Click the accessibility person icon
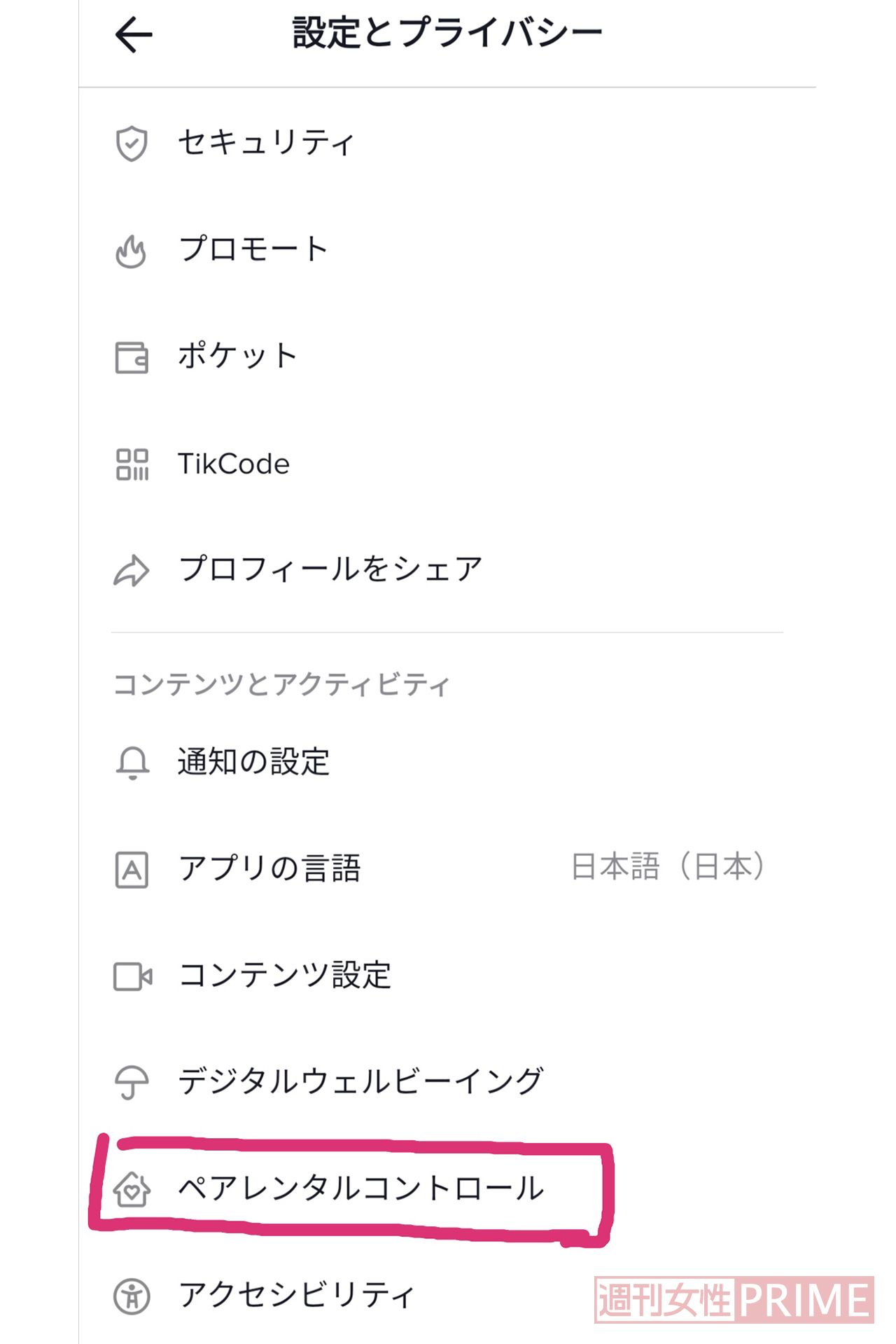 pos(133,1294)
